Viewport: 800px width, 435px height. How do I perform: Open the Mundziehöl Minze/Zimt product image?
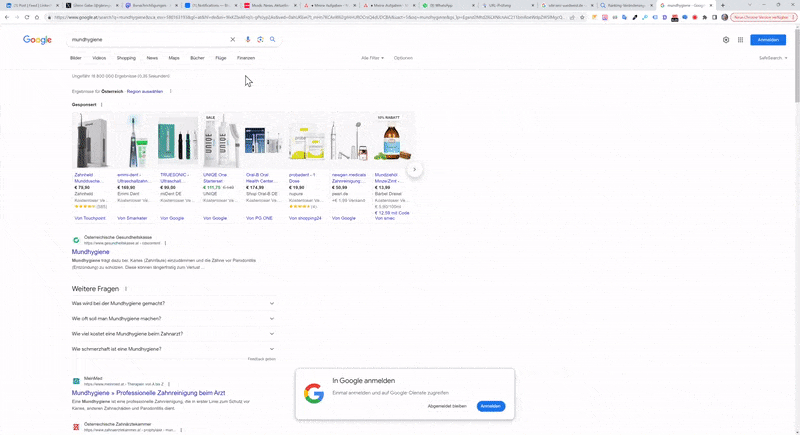click(x=391, y=140)
